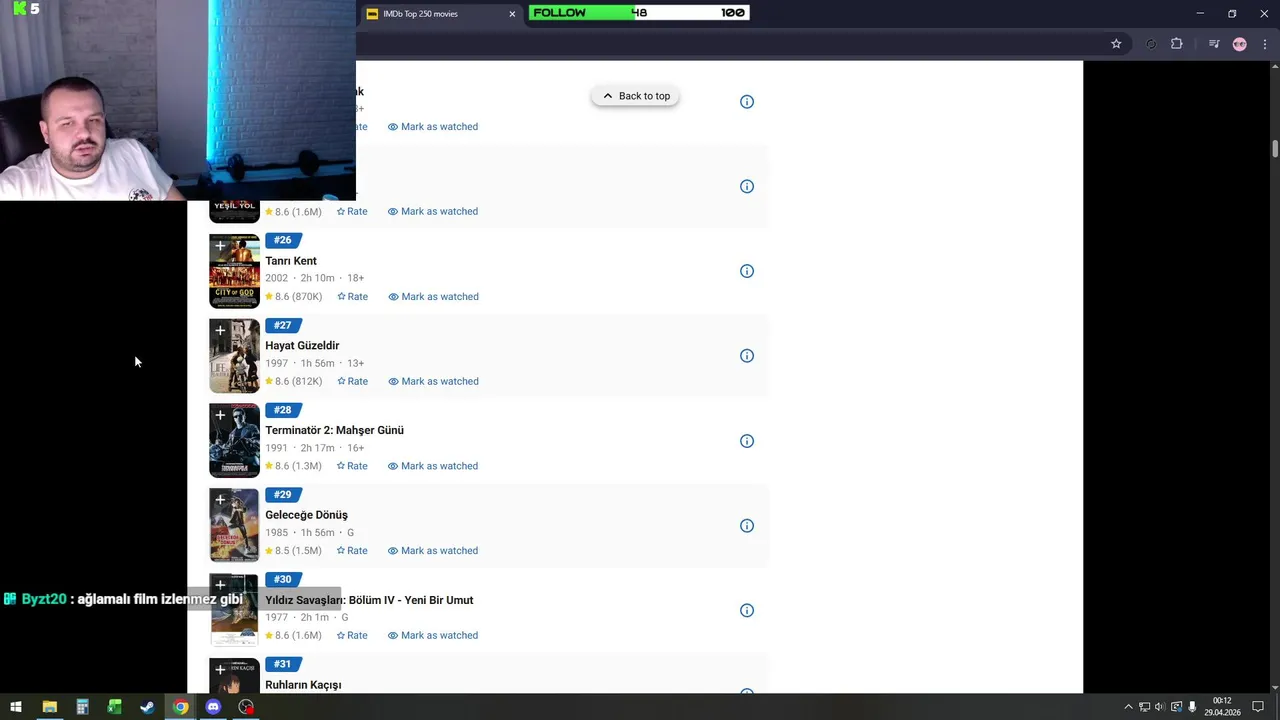
Task: Open Steam from the taskbar
Action: [x=147, y=707]
